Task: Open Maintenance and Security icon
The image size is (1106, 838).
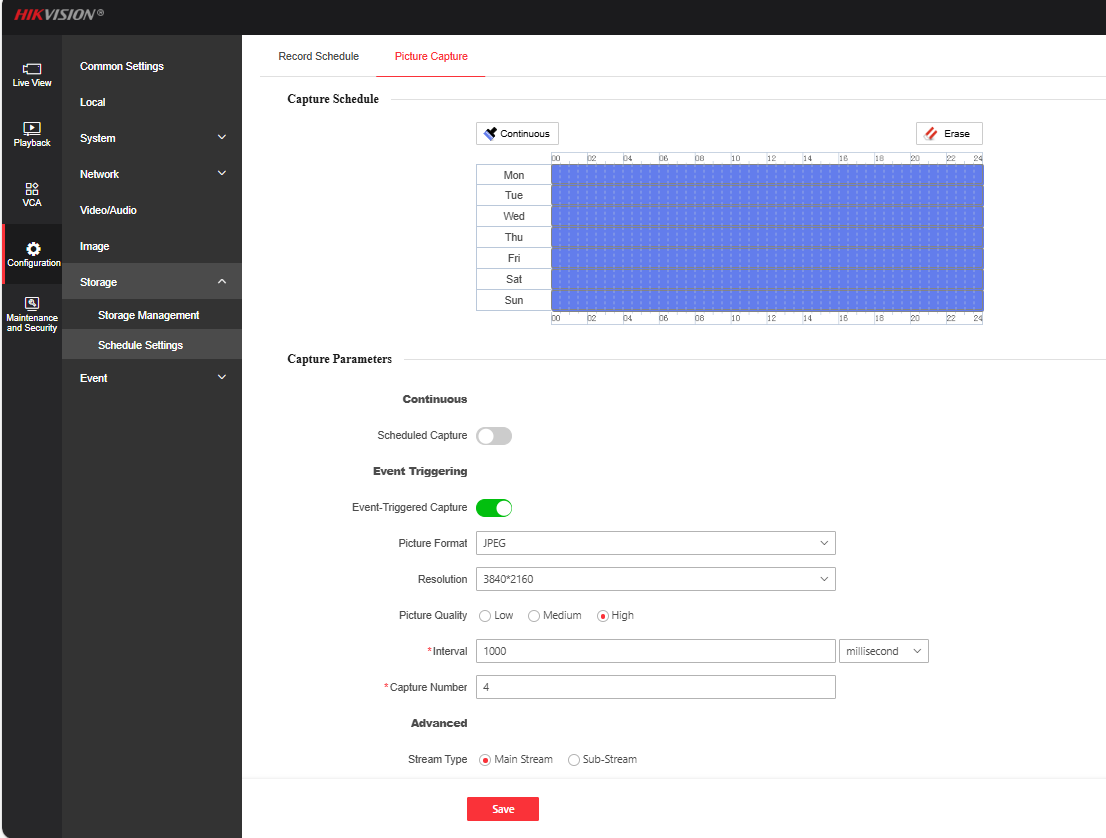Action: click(x=32, y=314)
